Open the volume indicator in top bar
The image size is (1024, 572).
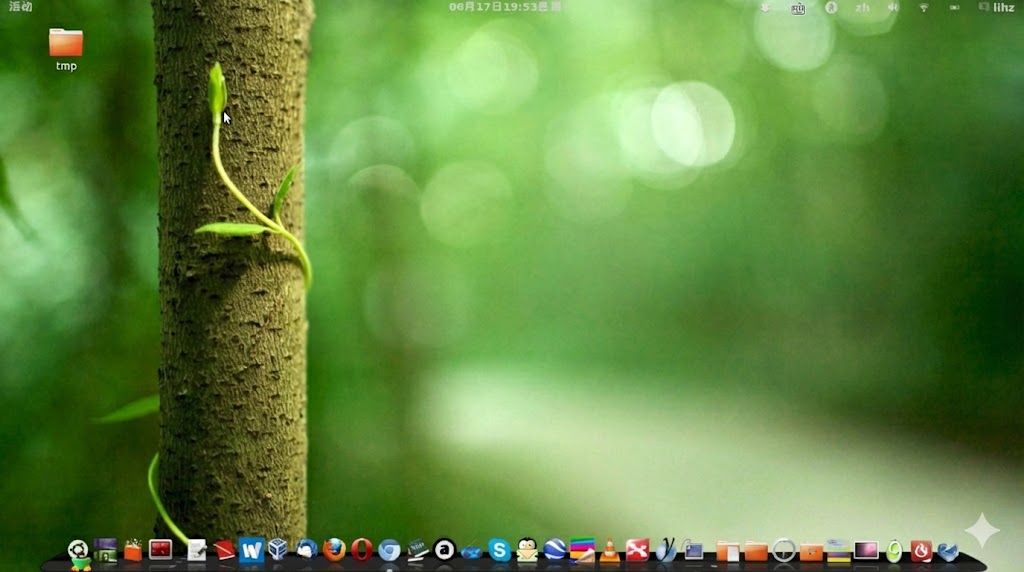(x=893, y=8)
